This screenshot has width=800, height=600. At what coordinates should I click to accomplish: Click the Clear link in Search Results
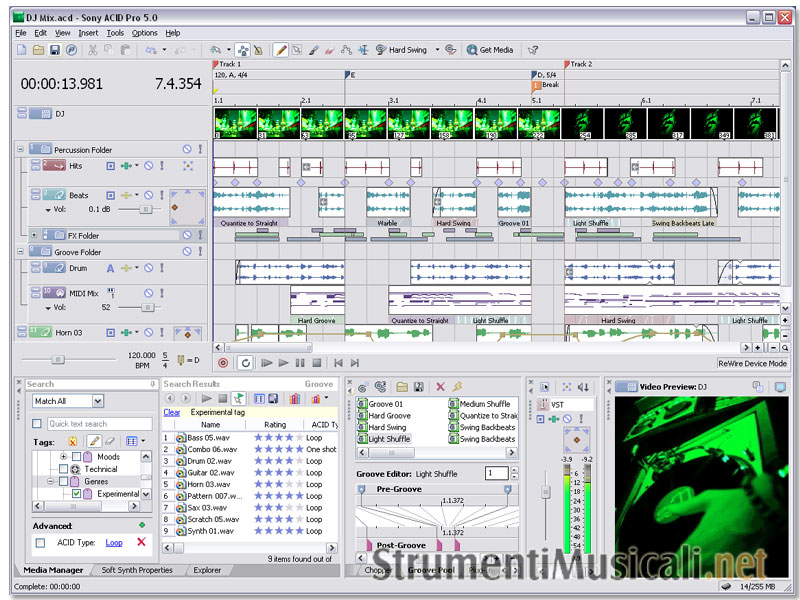[x=172, y=412]
